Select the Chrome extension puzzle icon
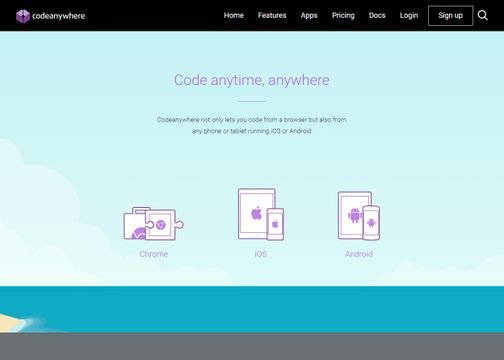 coord(153,223)
